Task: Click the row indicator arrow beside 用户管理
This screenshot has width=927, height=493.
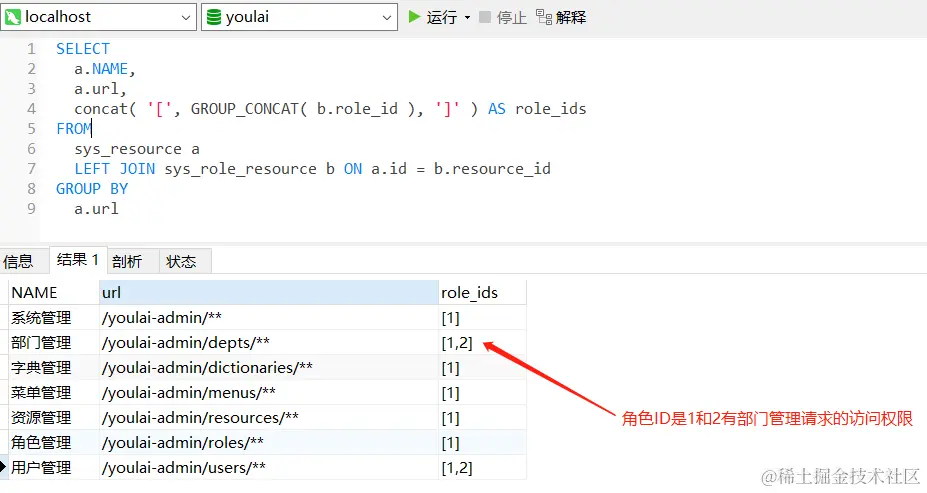Action: (x=3, y=468)
